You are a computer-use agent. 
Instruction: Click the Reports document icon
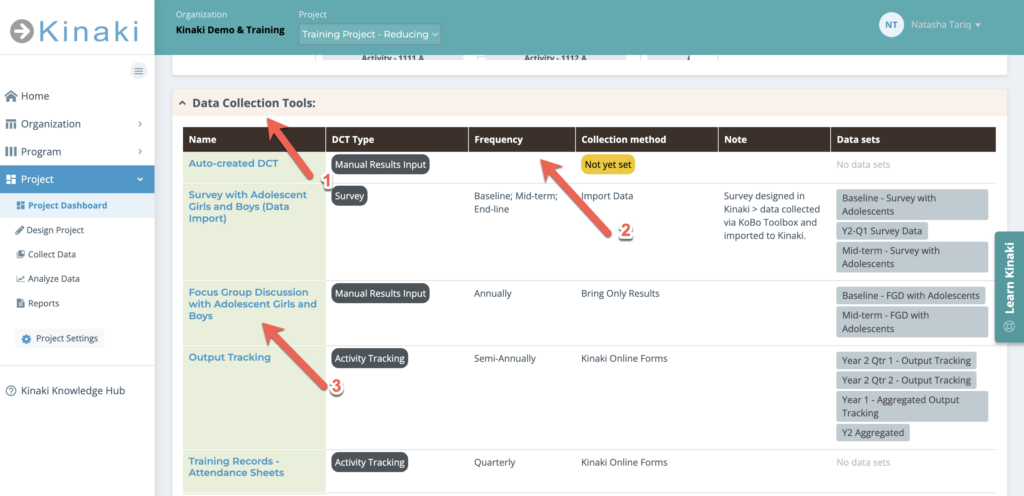(x=20, y=303)
